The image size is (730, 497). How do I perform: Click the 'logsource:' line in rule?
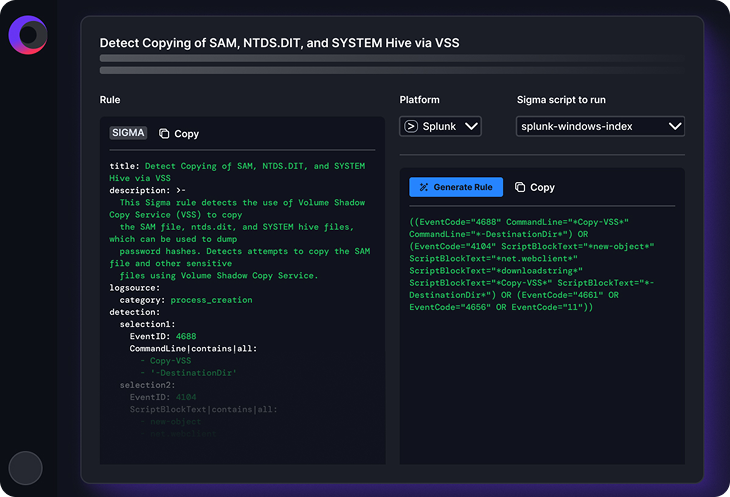point(135,288)
